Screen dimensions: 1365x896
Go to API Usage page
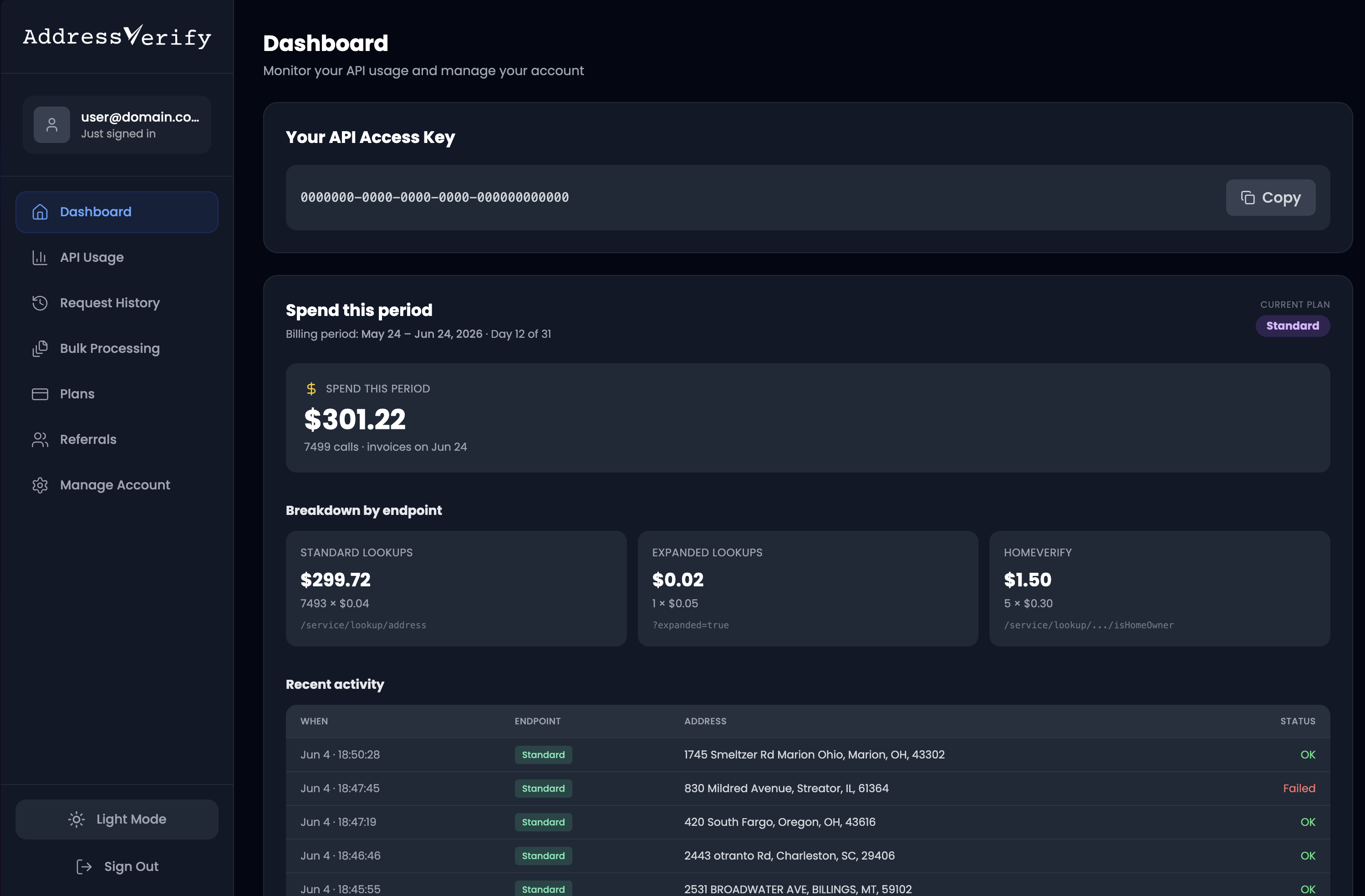pos(117,258)
